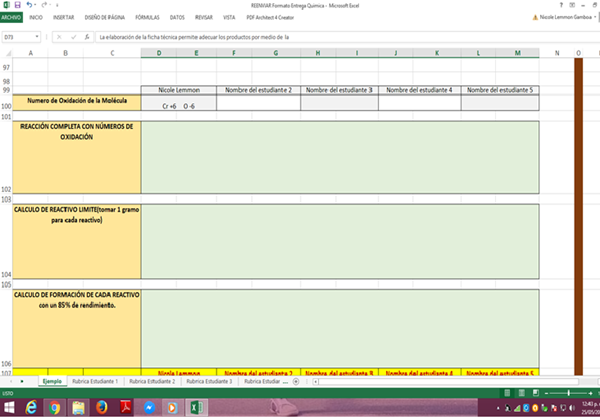
Task: Switch to the Rubrica Estudiante 3 sheet
Action: point(209,381)
